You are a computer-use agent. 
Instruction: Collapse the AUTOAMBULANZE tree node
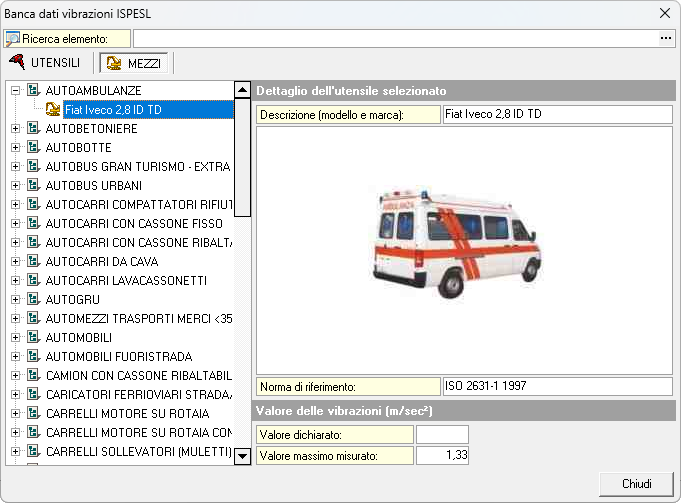point(15,91)
